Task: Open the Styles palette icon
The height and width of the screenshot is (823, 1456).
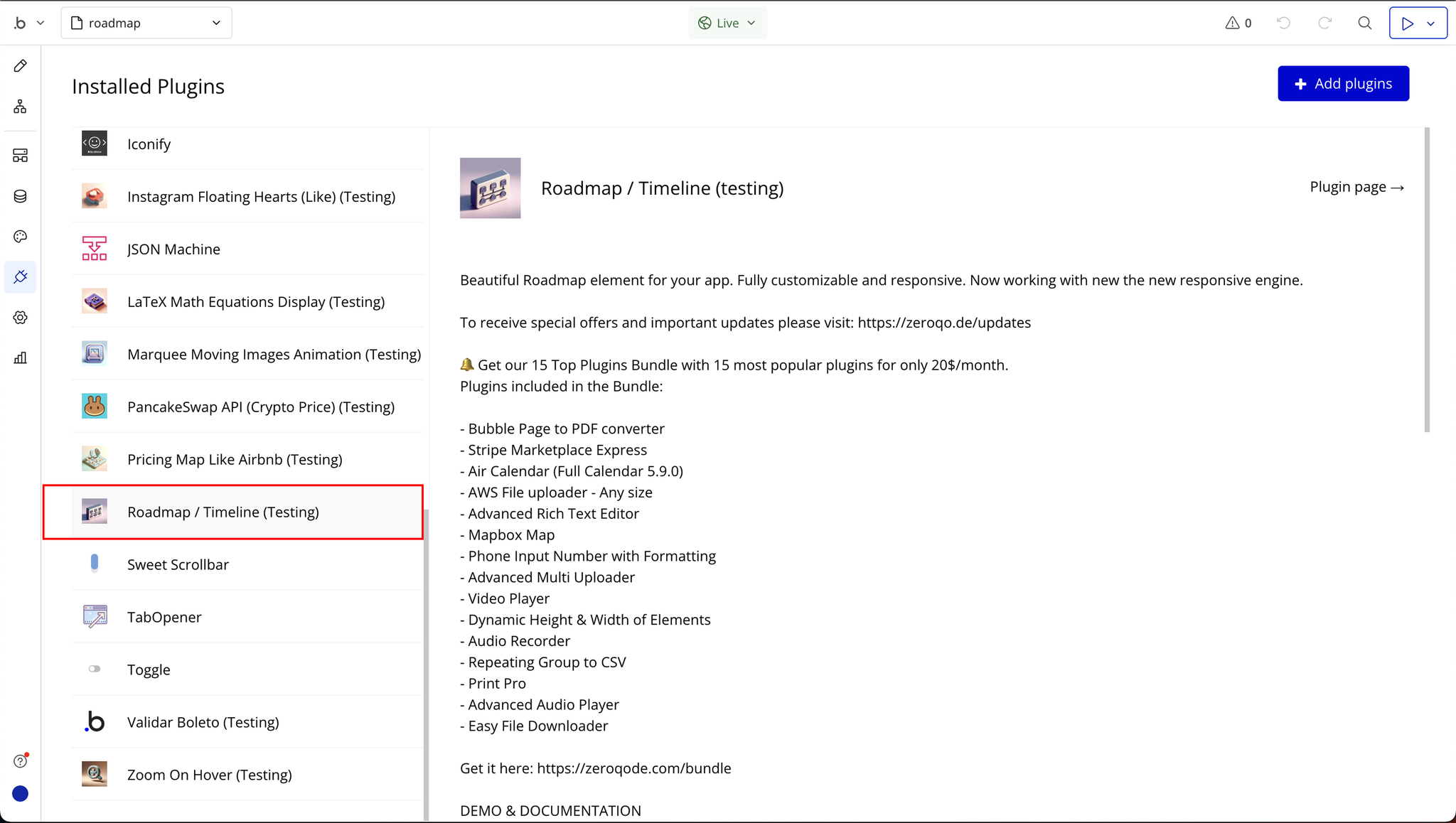Action: pos(21,237)
